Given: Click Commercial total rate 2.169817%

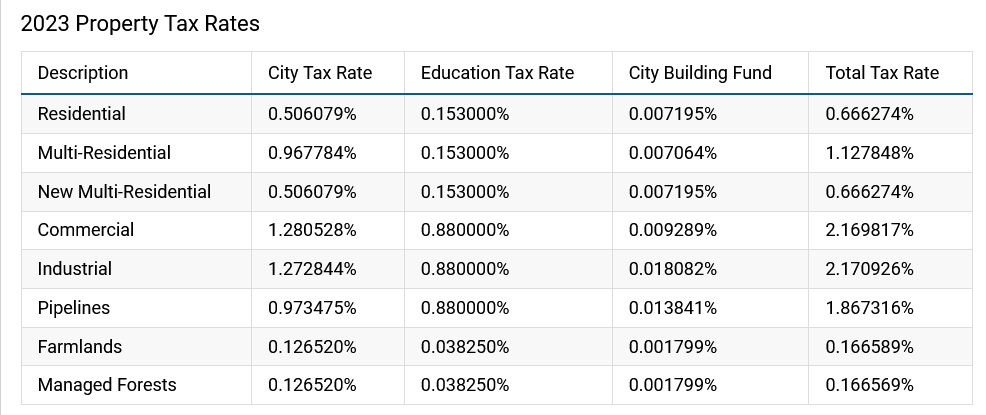Looking at the screenshot, I should click(x=870, y=230).
